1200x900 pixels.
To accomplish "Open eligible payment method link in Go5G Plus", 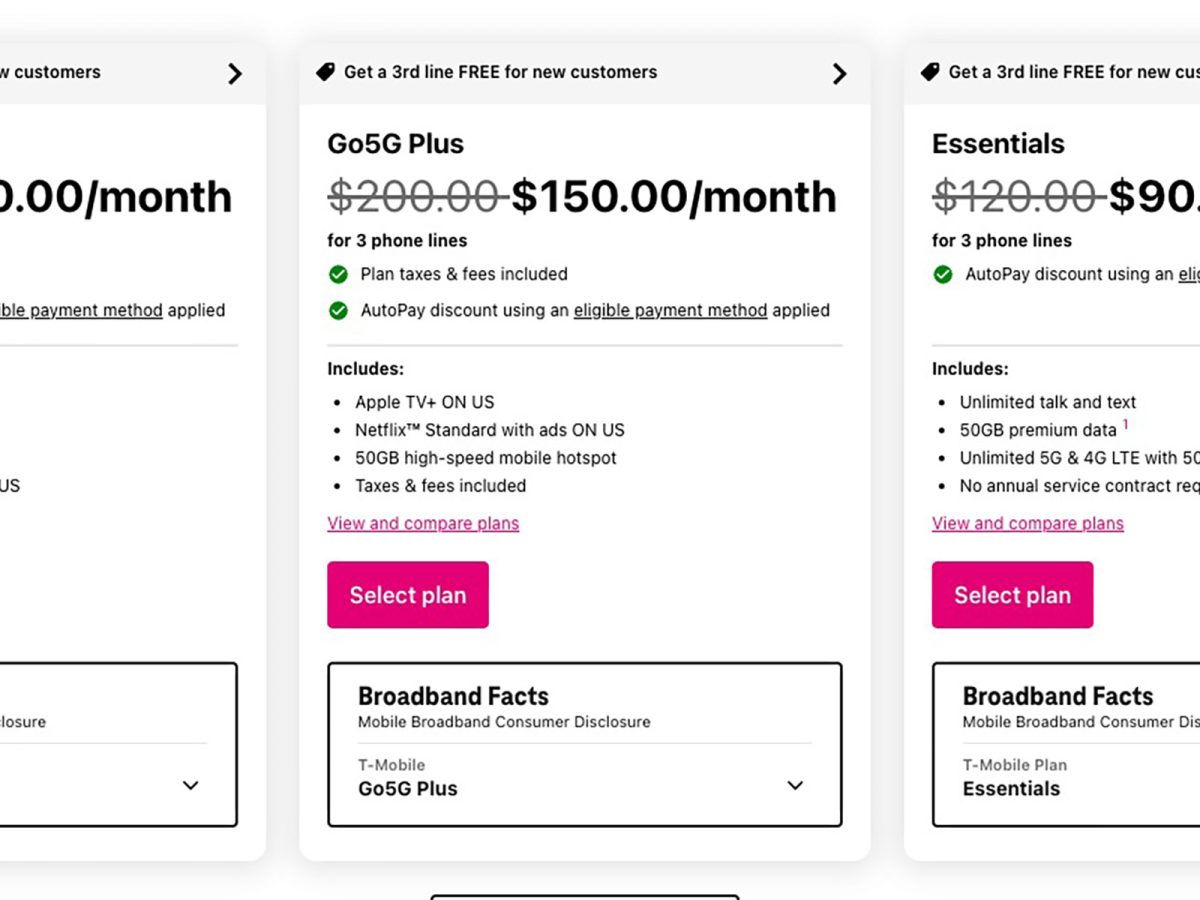I will point(670,310).
